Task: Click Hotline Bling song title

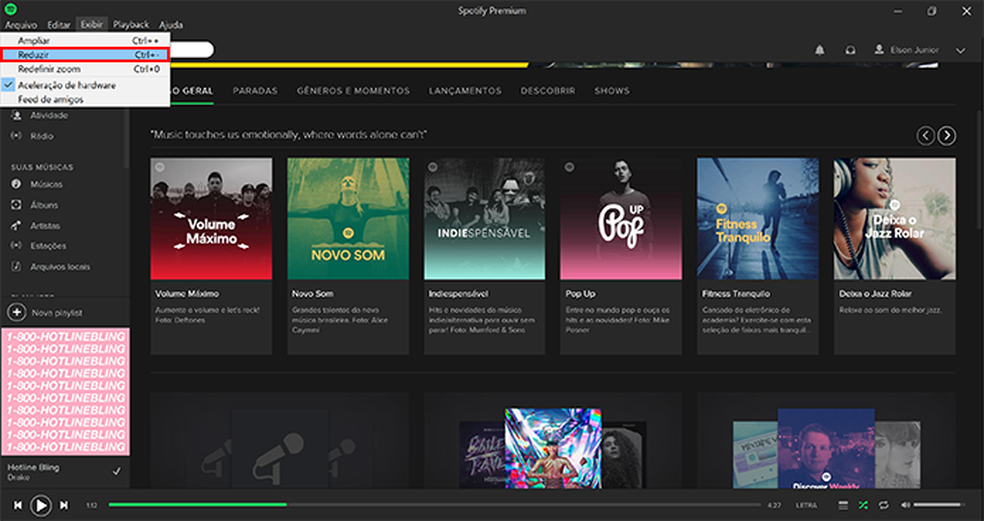Action: pos(33,468)
